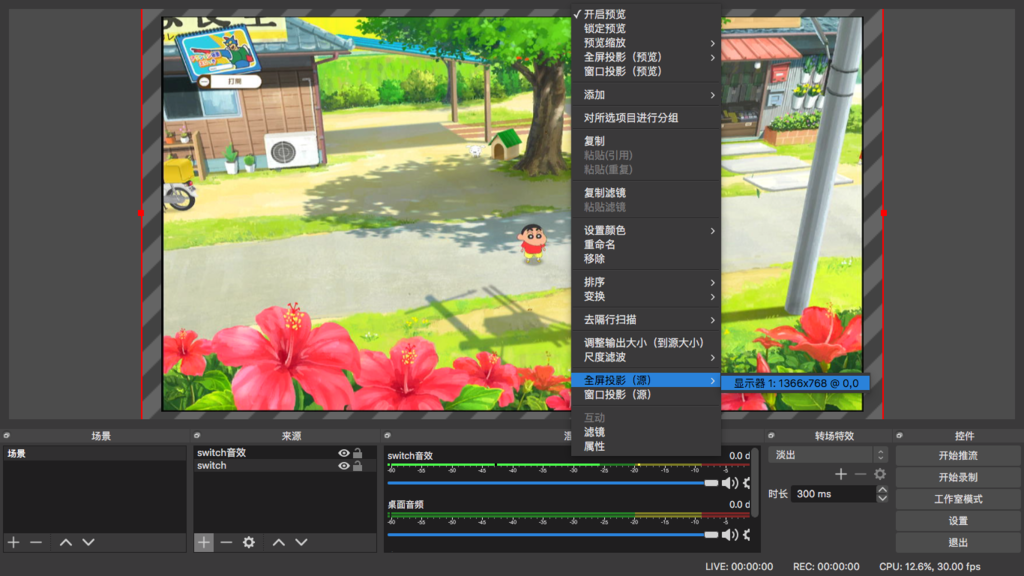Move the switch source up with arrow icon
The image size is (1024, 576).
(277, 542)
